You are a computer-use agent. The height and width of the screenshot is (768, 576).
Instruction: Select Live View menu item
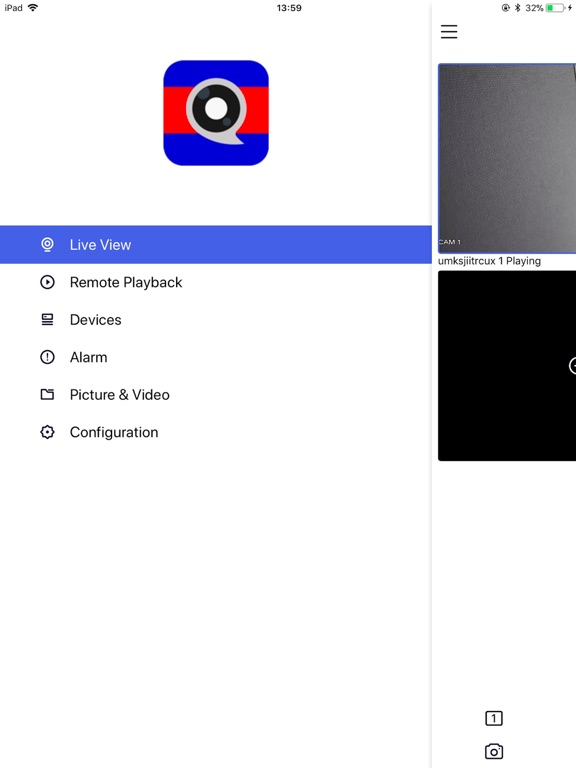tap(216, 244)
